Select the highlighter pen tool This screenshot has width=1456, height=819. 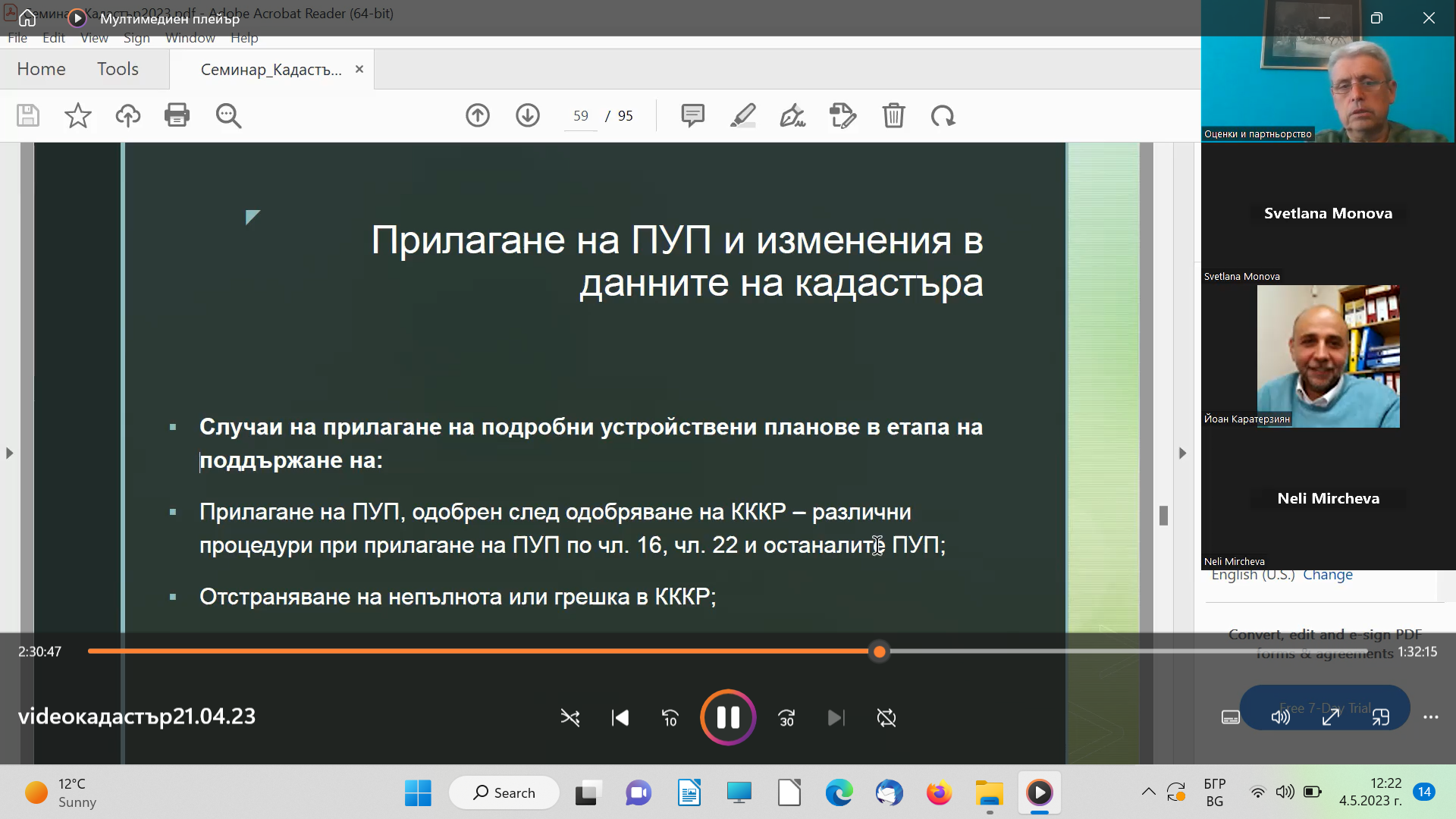pos(742,115)
